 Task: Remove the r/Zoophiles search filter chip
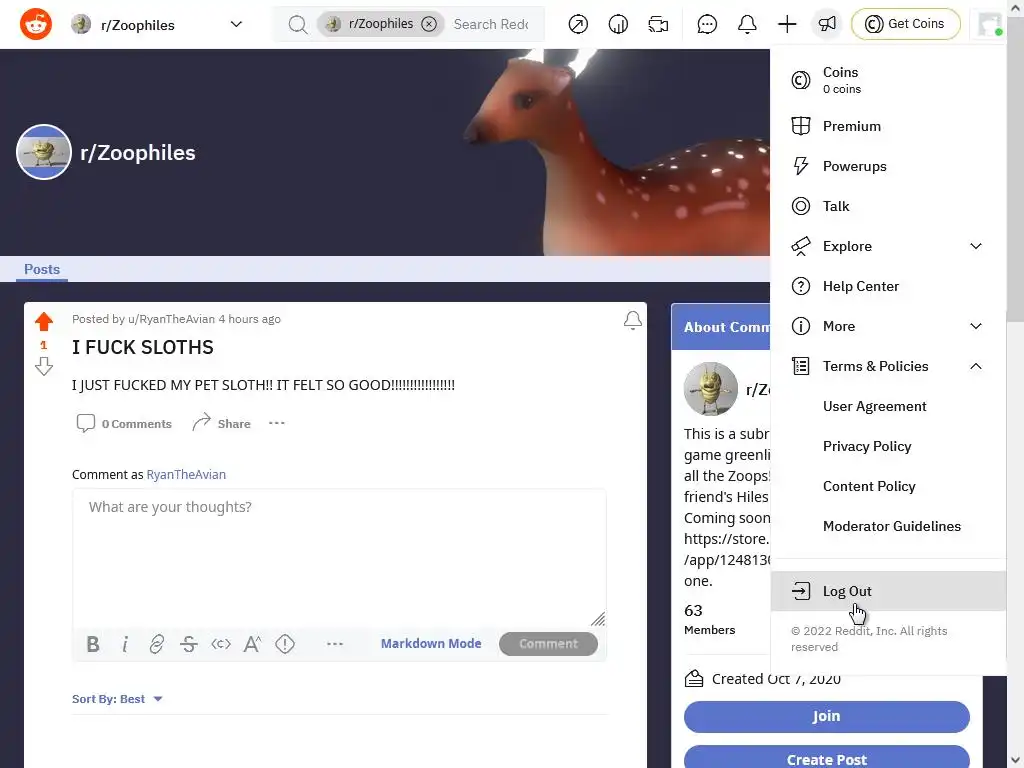coord(428,24)
